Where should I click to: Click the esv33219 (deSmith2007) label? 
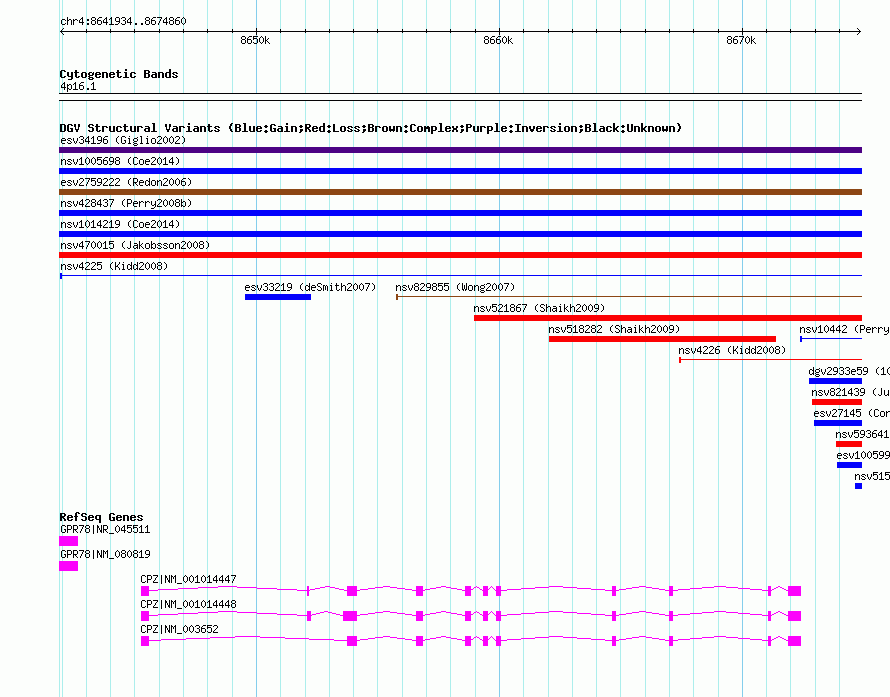pyautogui.click(x=310, y=287)
